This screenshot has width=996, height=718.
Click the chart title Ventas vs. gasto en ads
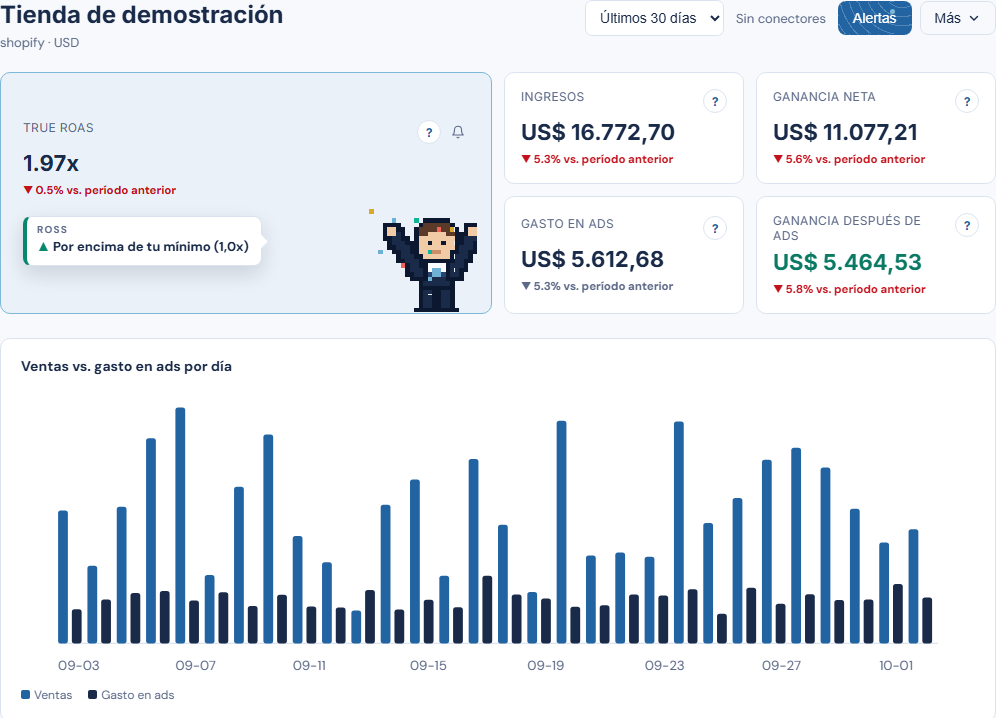(126, 367)
